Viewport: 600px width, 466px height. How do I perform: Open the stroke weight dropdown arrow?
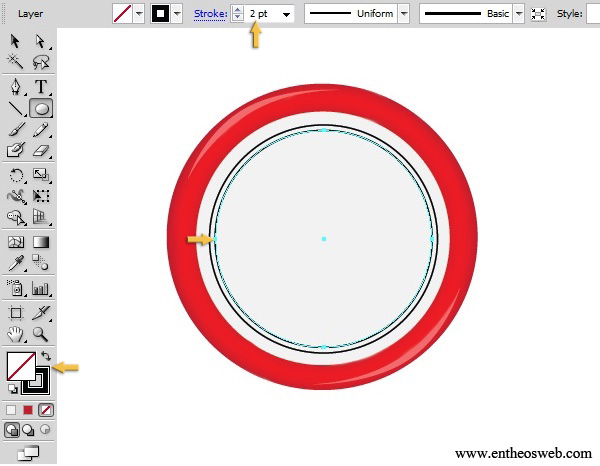point(286,15)
